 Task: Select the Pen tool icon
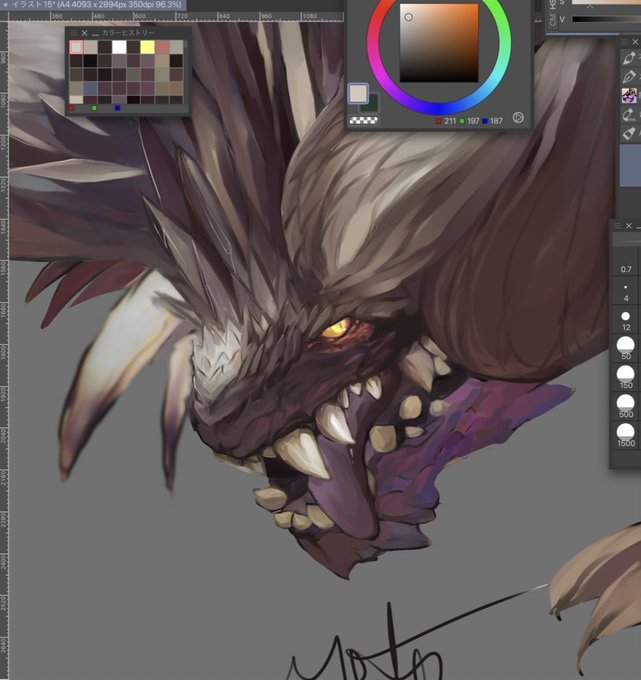pyautogui.click(x=629, y=58)
